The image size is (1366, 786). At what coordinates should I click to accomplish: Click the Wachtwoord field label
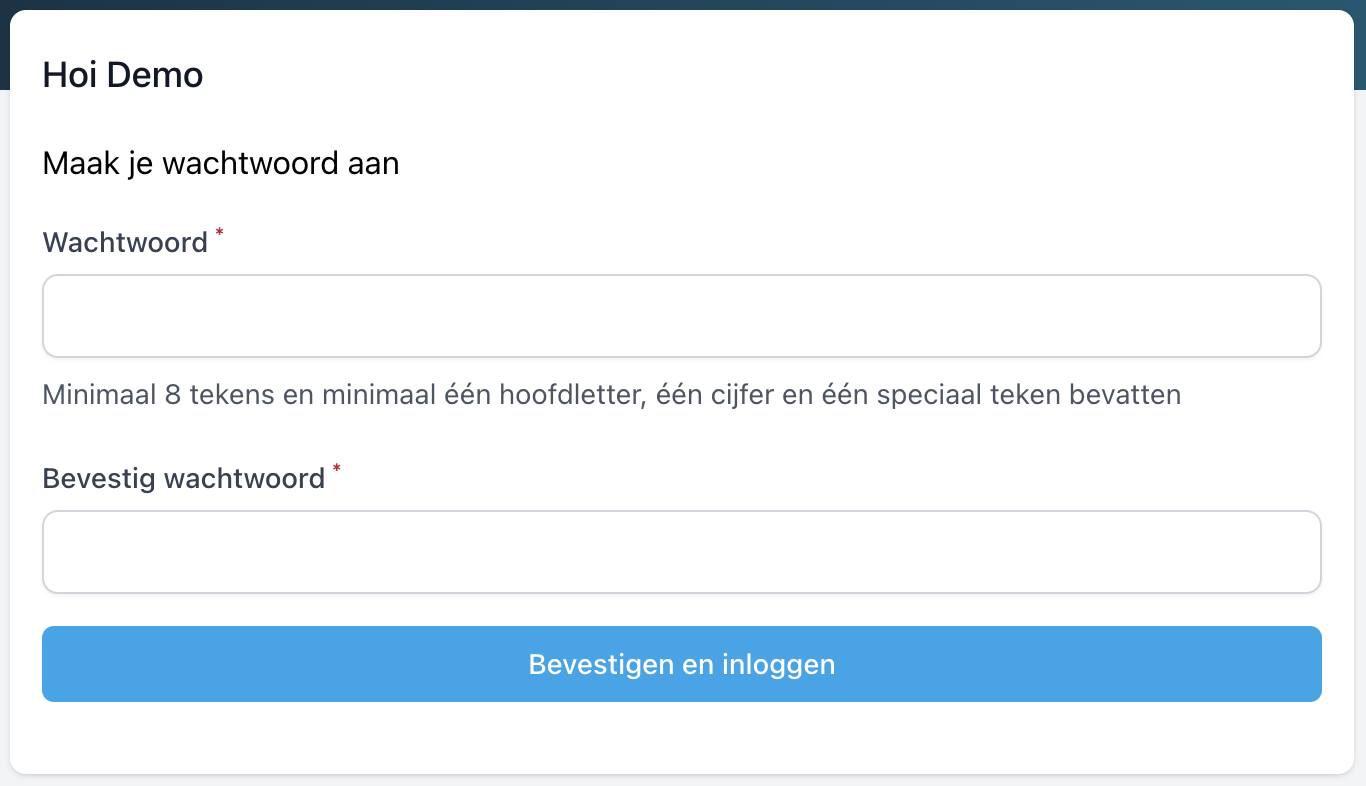(x=125, y=242)
